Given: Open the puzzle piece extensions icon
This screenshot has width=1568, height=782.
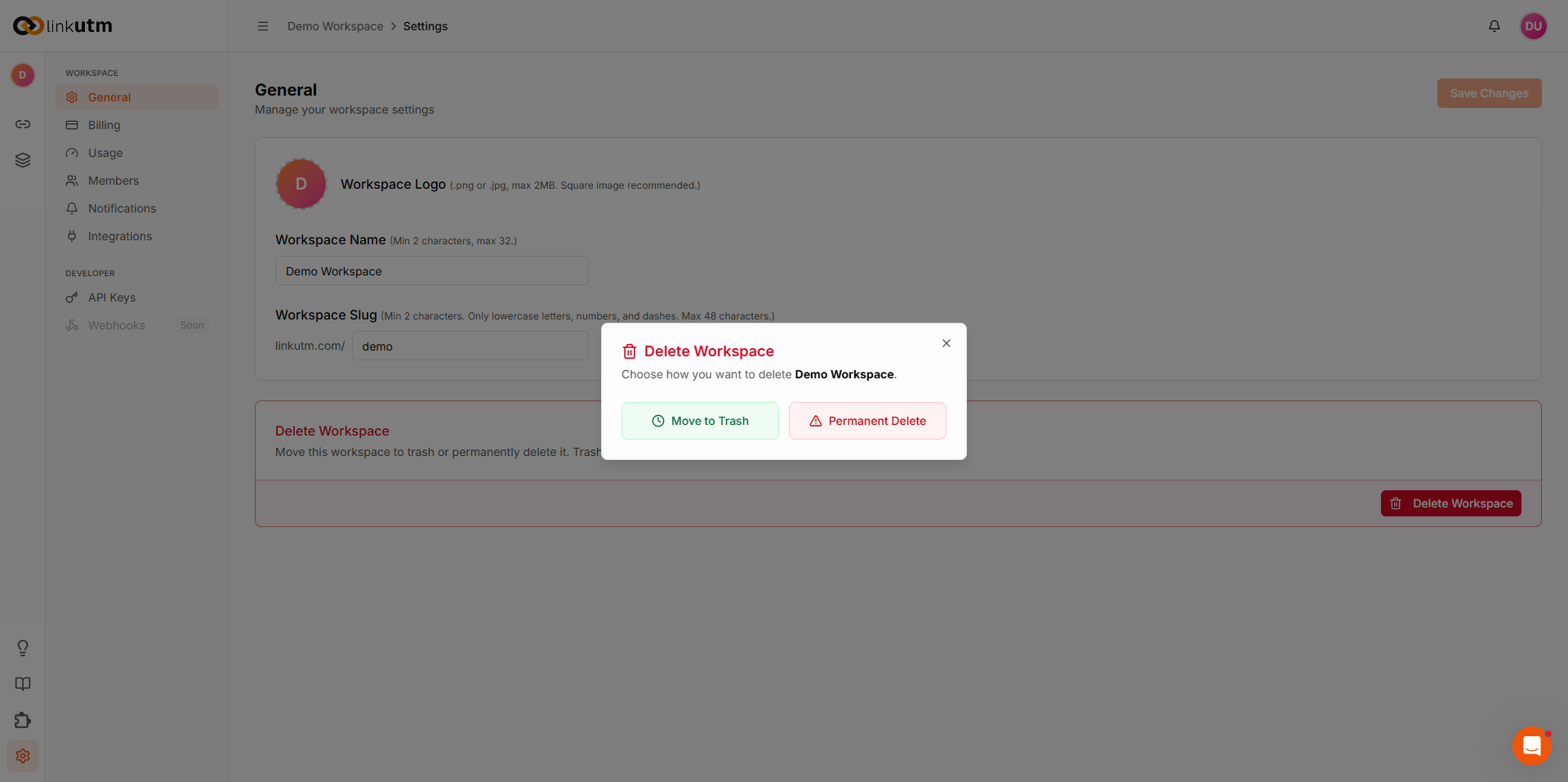Looking at the screenshot, I should tap(23, 720).
